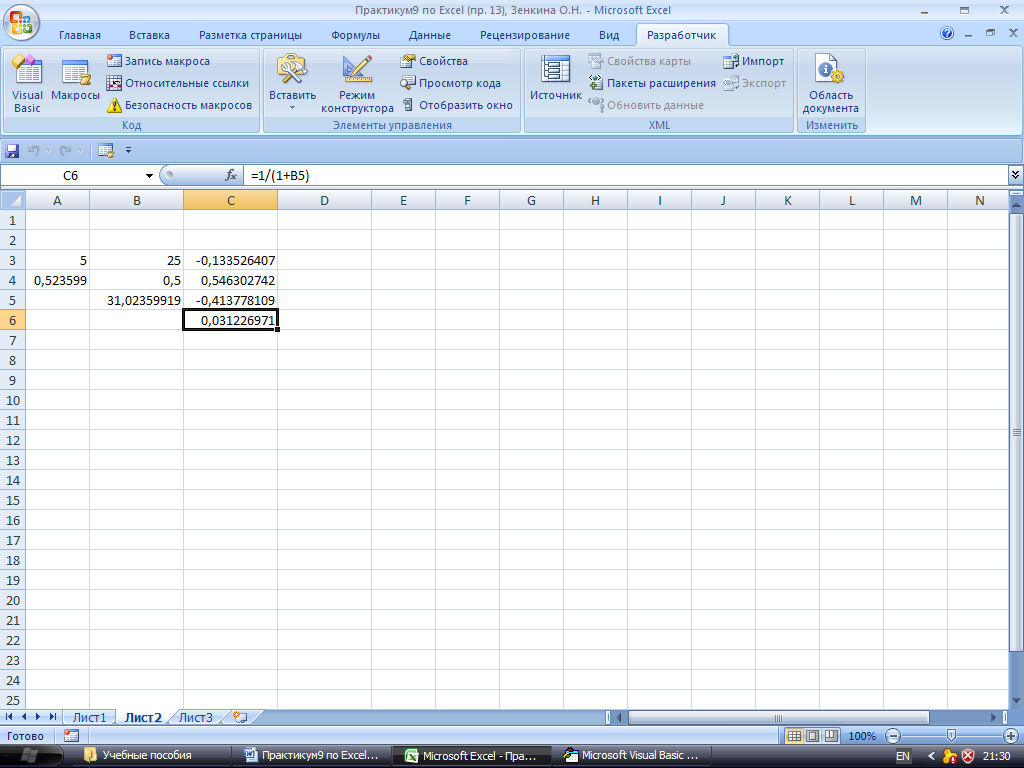The height and width of the screenshot is (768, 1024).
Task: Switch to sheet Лист3
Action: pos(196,717)
